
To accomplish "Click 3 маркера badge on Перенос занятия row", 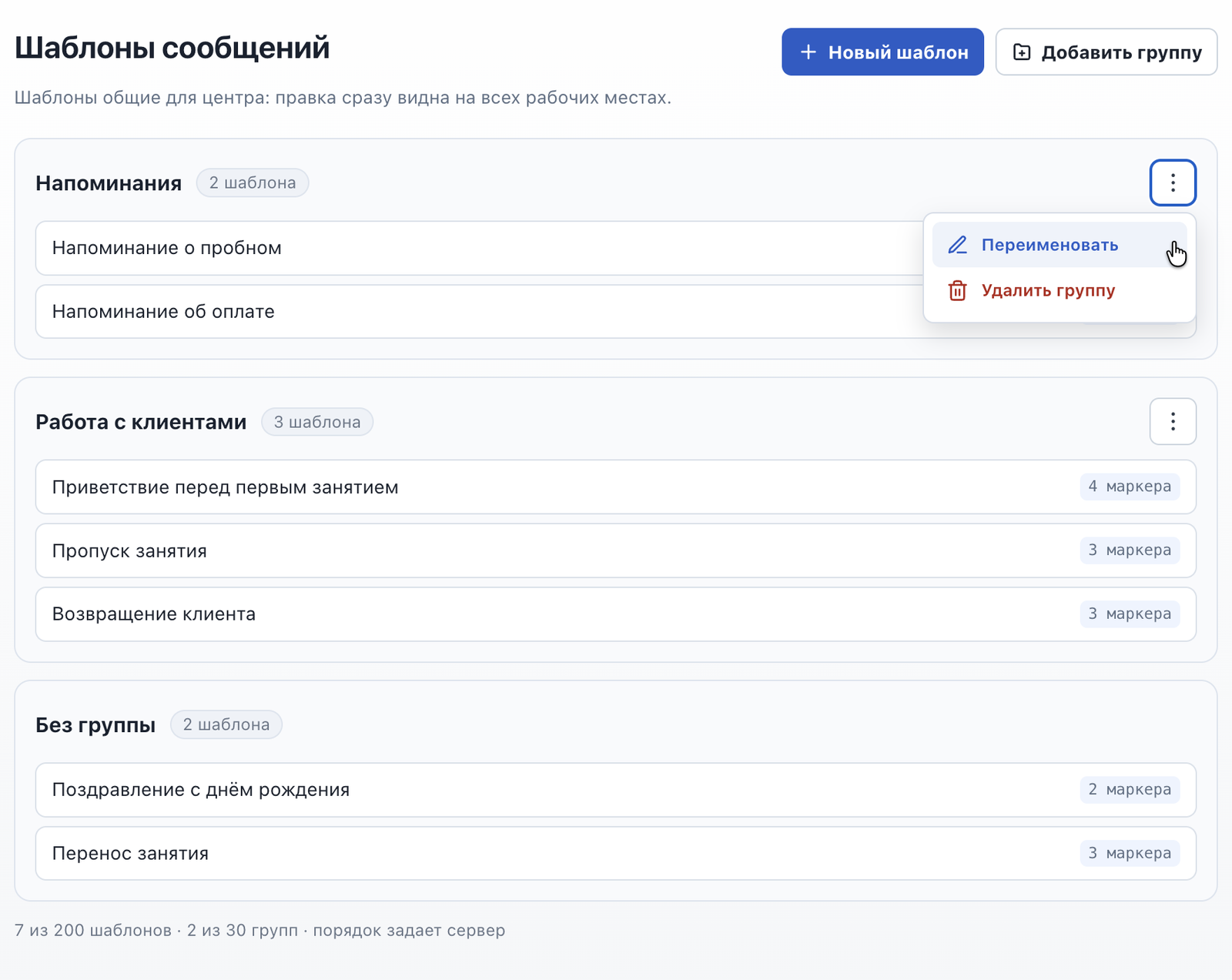I will pos(1130,853).
